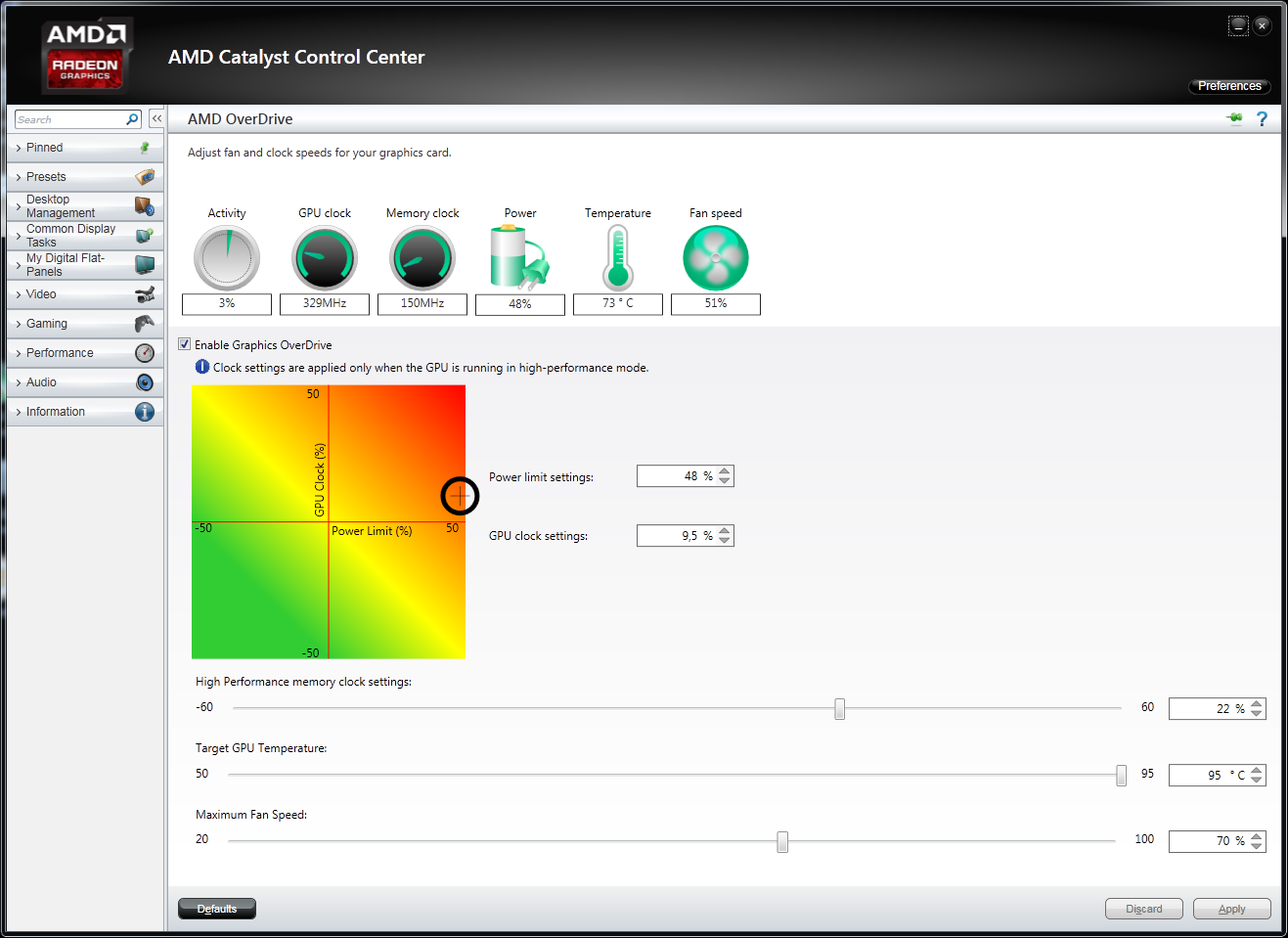Screen dimensions: 1288x938
Task: Click the Discard button
Action: [x=1144, y=909]
